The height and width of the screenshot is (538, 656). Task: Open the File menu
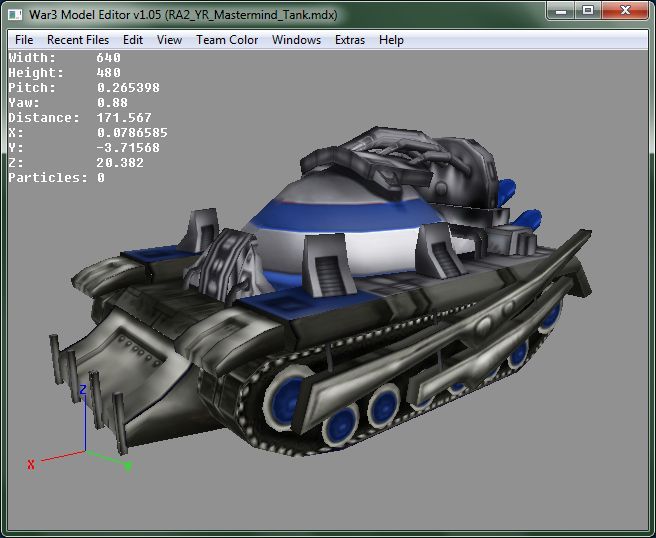pyautogui.click(x=24, y=40)
